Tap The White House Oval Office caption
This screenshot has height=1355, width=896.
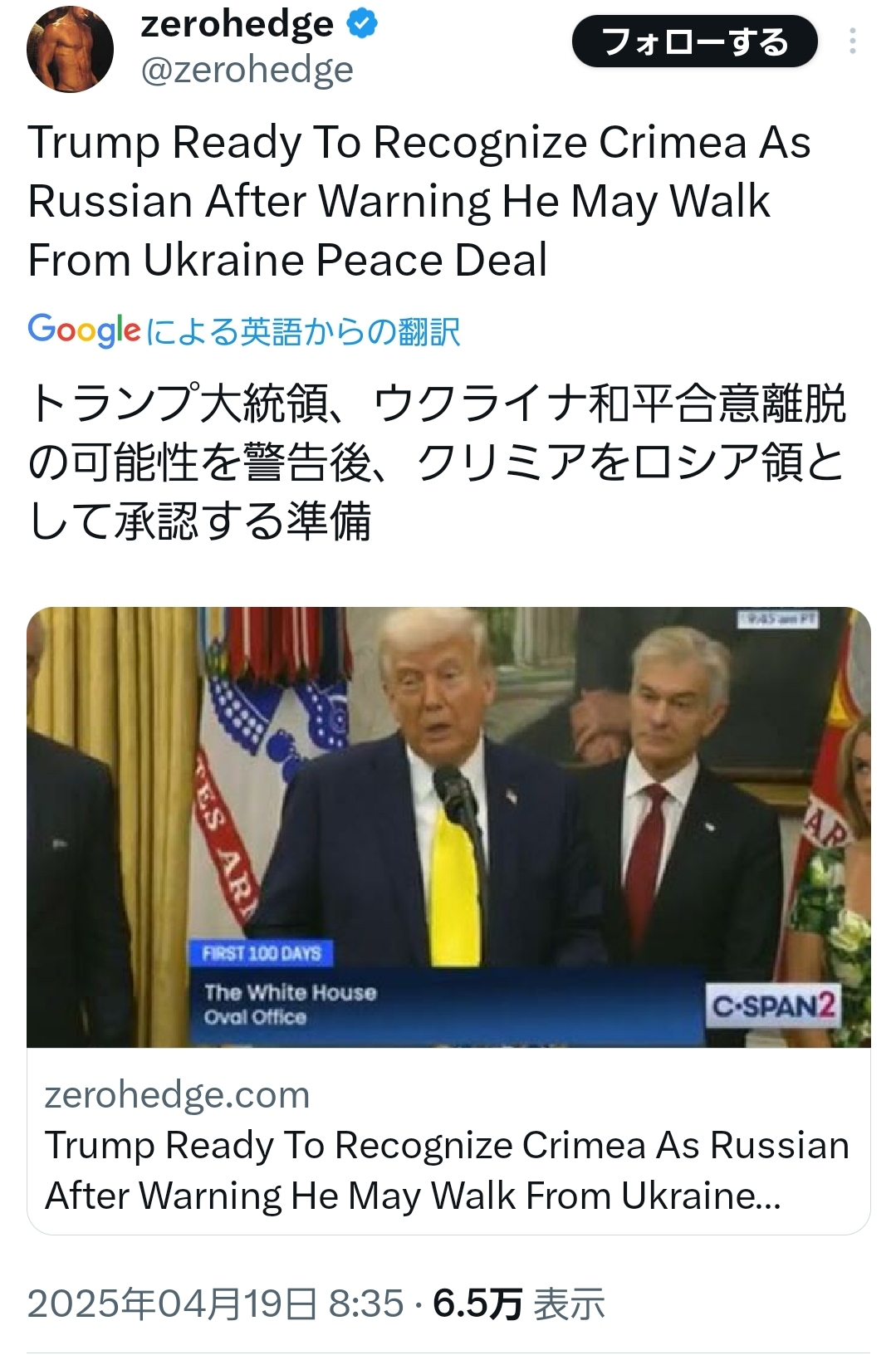tap(290, 1005)
